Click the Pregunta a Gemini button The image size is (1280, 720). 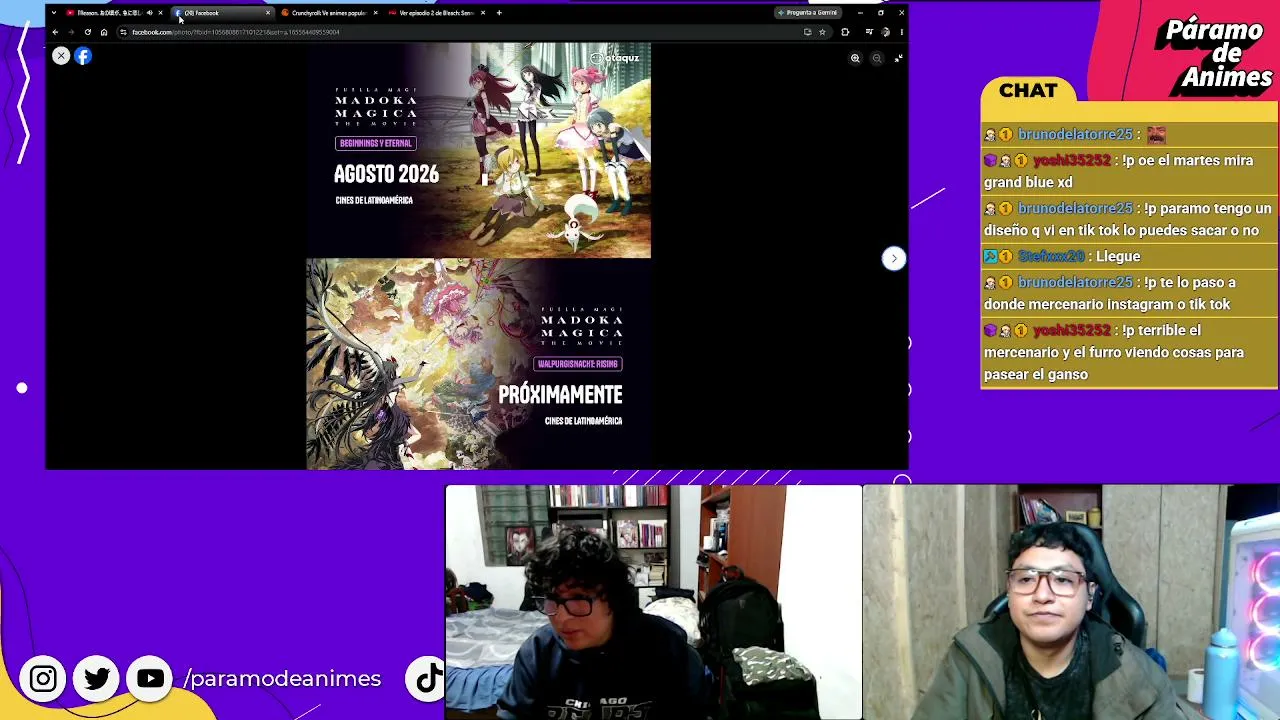(x=807, y=13)
